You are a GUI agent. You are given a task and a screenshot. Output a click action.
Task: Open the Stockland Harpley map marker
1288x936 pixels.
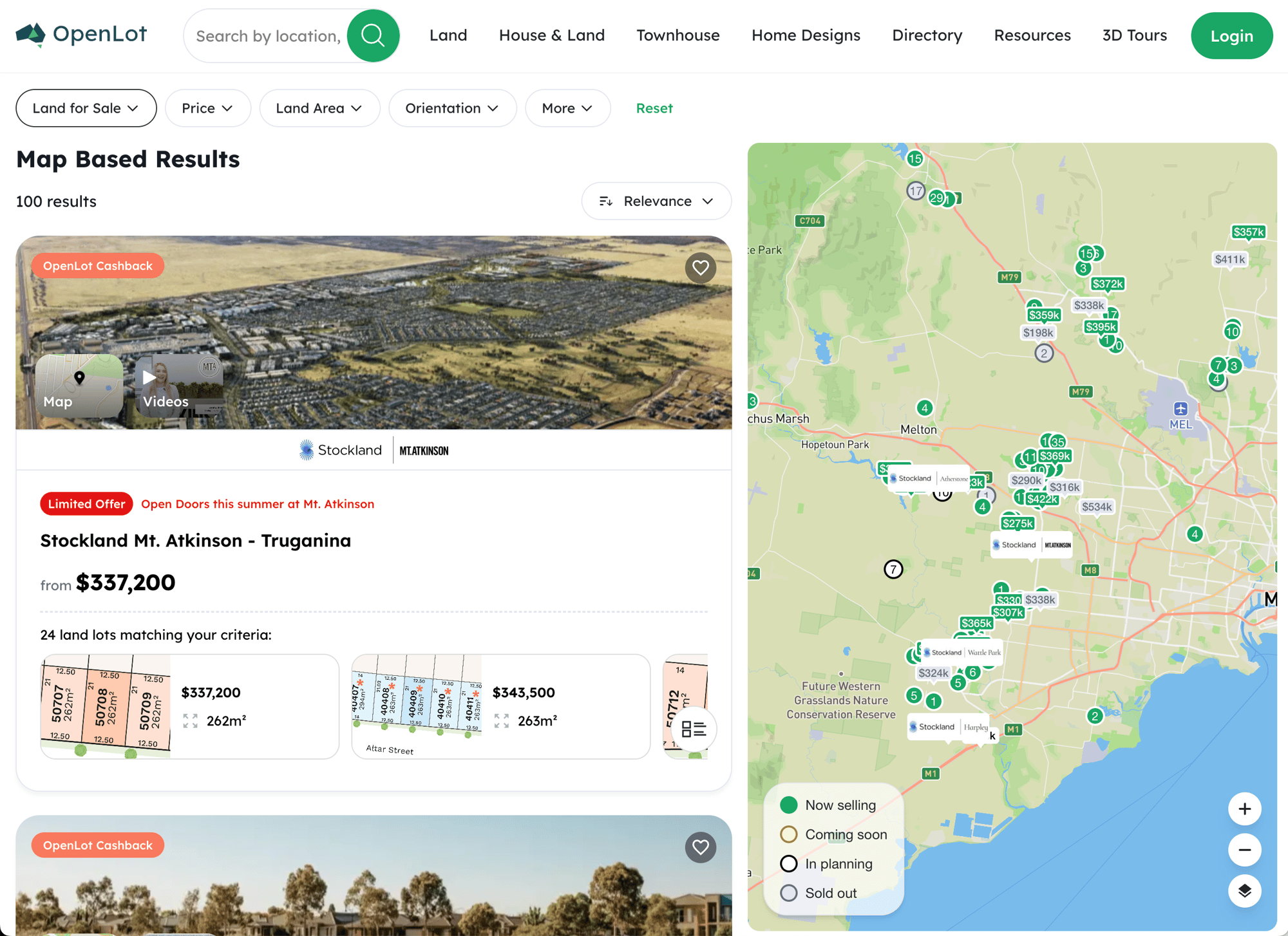click(x=949, y=727)
